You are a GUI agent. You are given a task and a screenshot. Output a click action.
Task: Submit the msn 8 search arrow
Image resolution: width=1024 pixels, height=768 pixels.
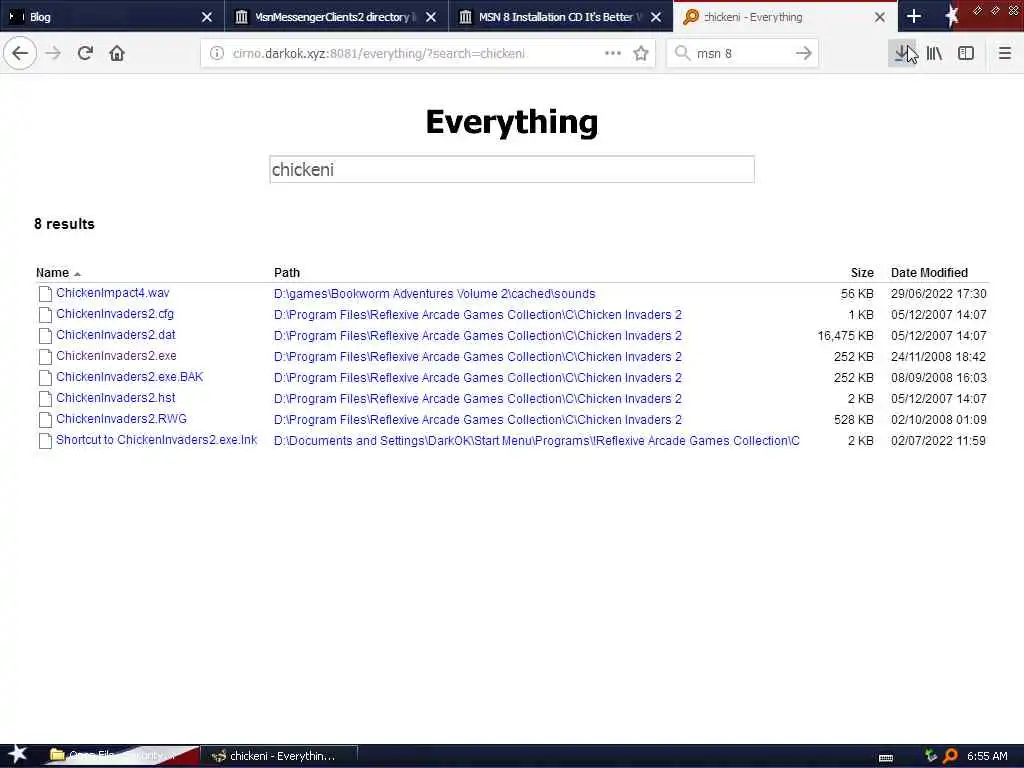pos(804,53)
